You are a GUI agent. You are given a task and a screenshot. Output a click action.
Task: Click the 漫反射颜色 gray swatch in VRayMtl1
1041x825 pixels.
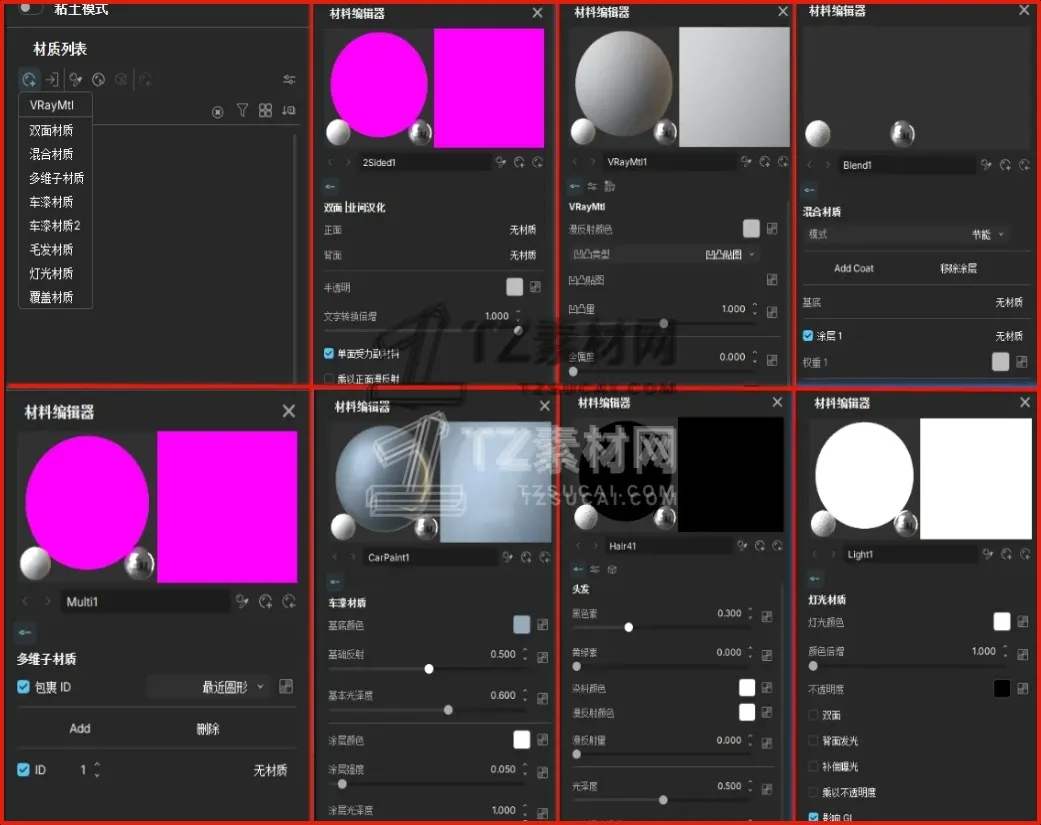coord(751,228)
